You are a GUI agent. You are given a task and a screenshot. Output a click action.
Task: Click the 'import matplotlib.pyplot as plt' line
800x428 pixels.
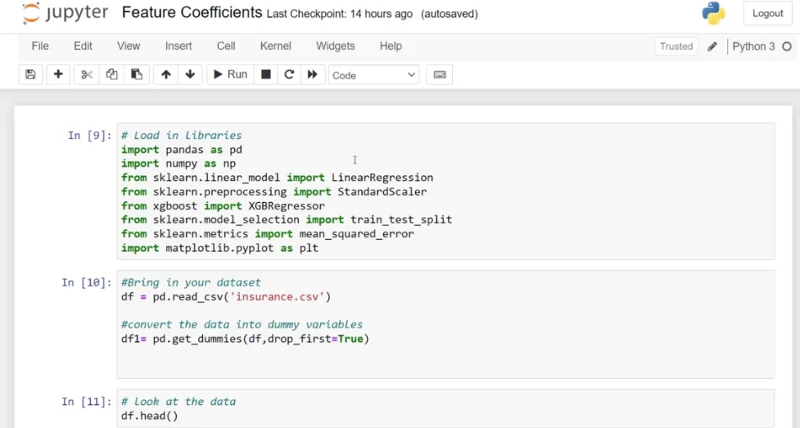click(x=219, y=248)
